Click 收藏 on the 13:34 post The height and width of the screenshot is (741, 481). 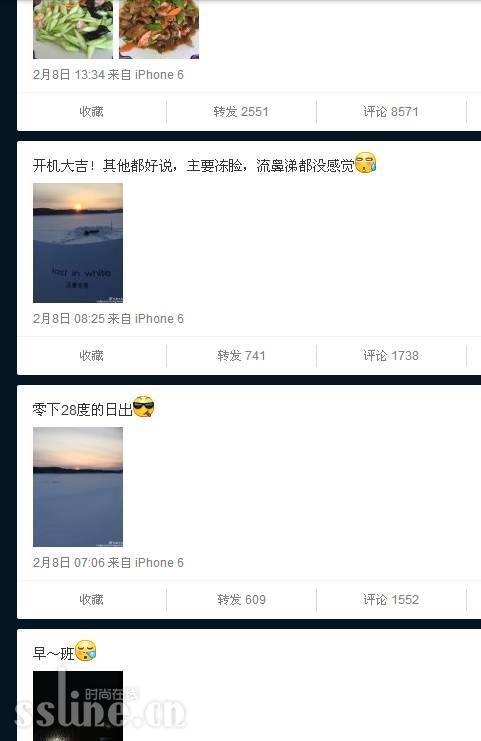(x=91, y=112)
